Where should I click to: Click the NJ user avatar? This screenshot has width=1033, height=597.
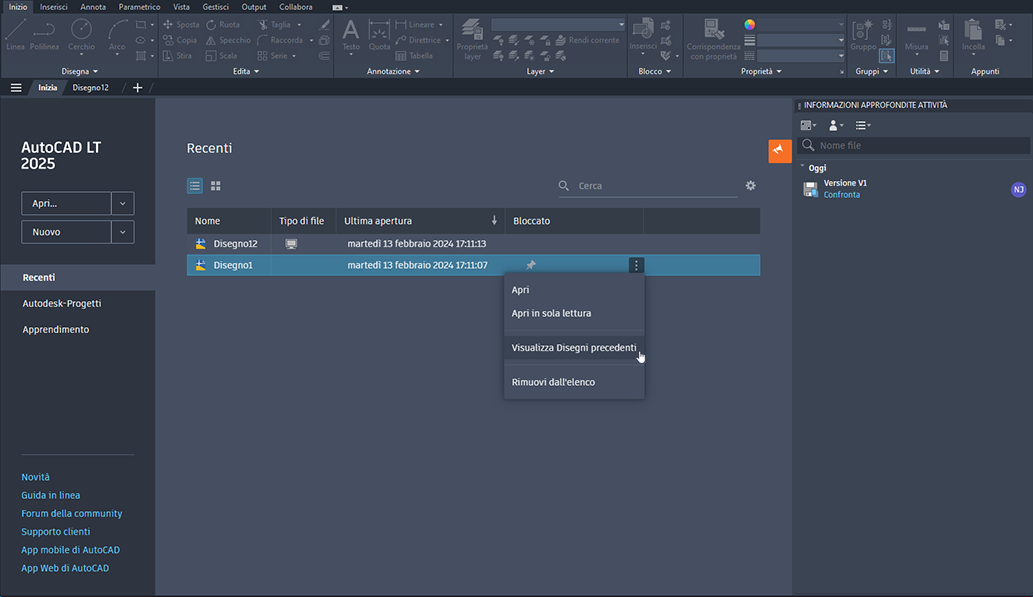(x=1019, y=190)
